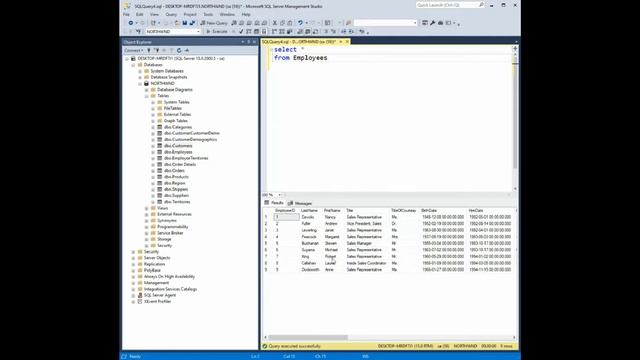Click the 'Inside Sales Coordinator' cell
The height and width of the screenshot is (360, 640).
(366, 263)
